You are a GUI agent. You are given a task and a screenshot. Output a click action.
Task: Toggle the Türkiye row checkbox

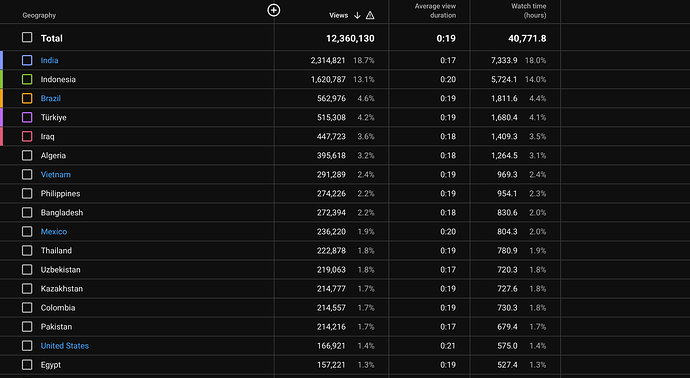tap(27, 117)
